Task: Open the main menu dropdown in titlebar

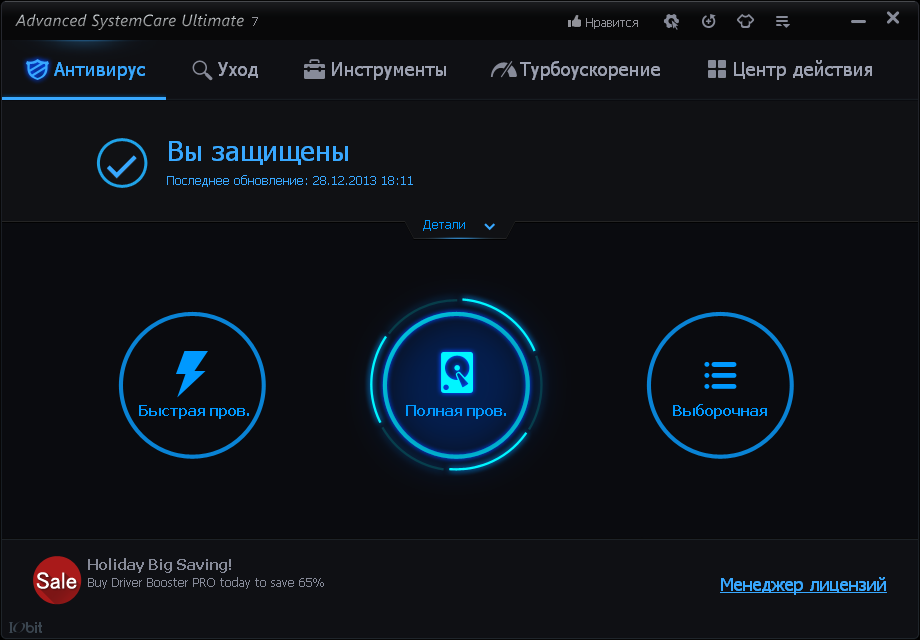Action: pyautogui.click(x=783, y=20)
